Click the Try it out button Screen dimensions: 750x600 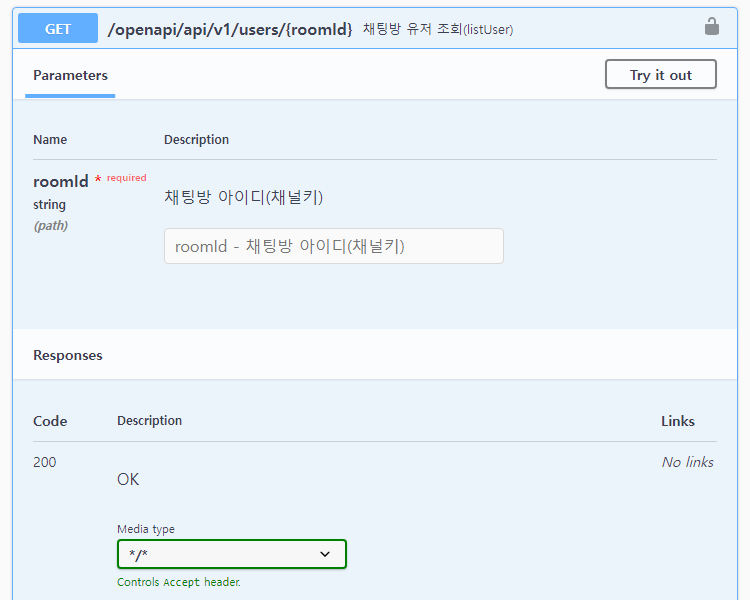[x=660, y=75]
